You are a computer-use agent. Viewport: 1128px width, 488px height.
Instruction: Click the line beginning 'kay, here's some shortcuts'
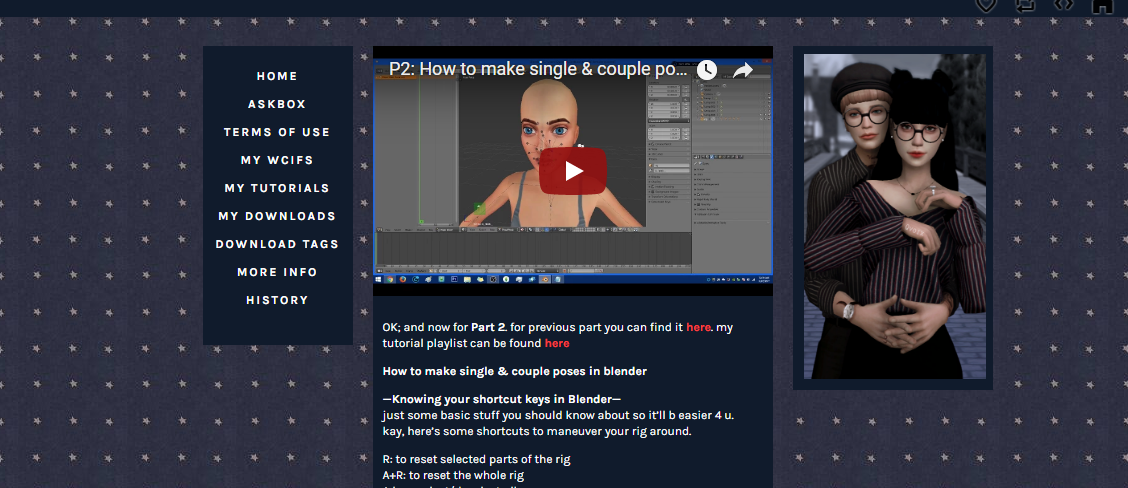pyautogui.click(x=537, y=432)
